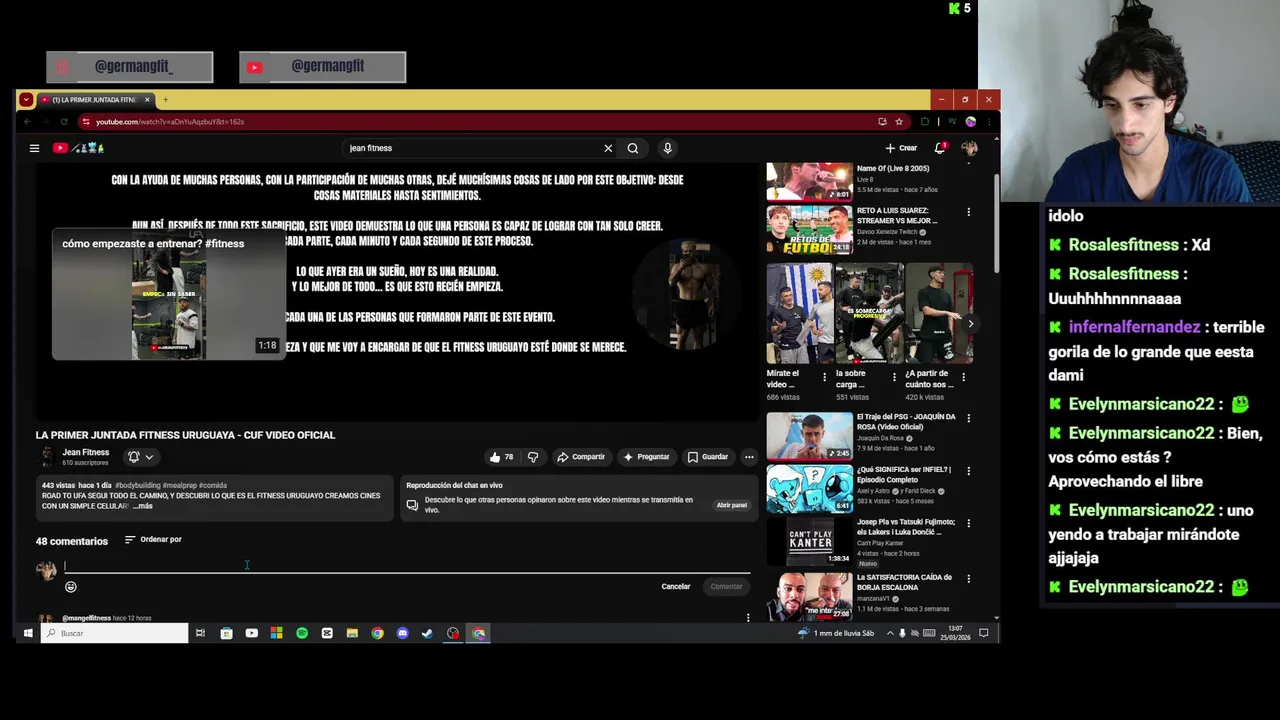Go back with the browser arrow
1280x720 pixels.
[x=29, y=122]
